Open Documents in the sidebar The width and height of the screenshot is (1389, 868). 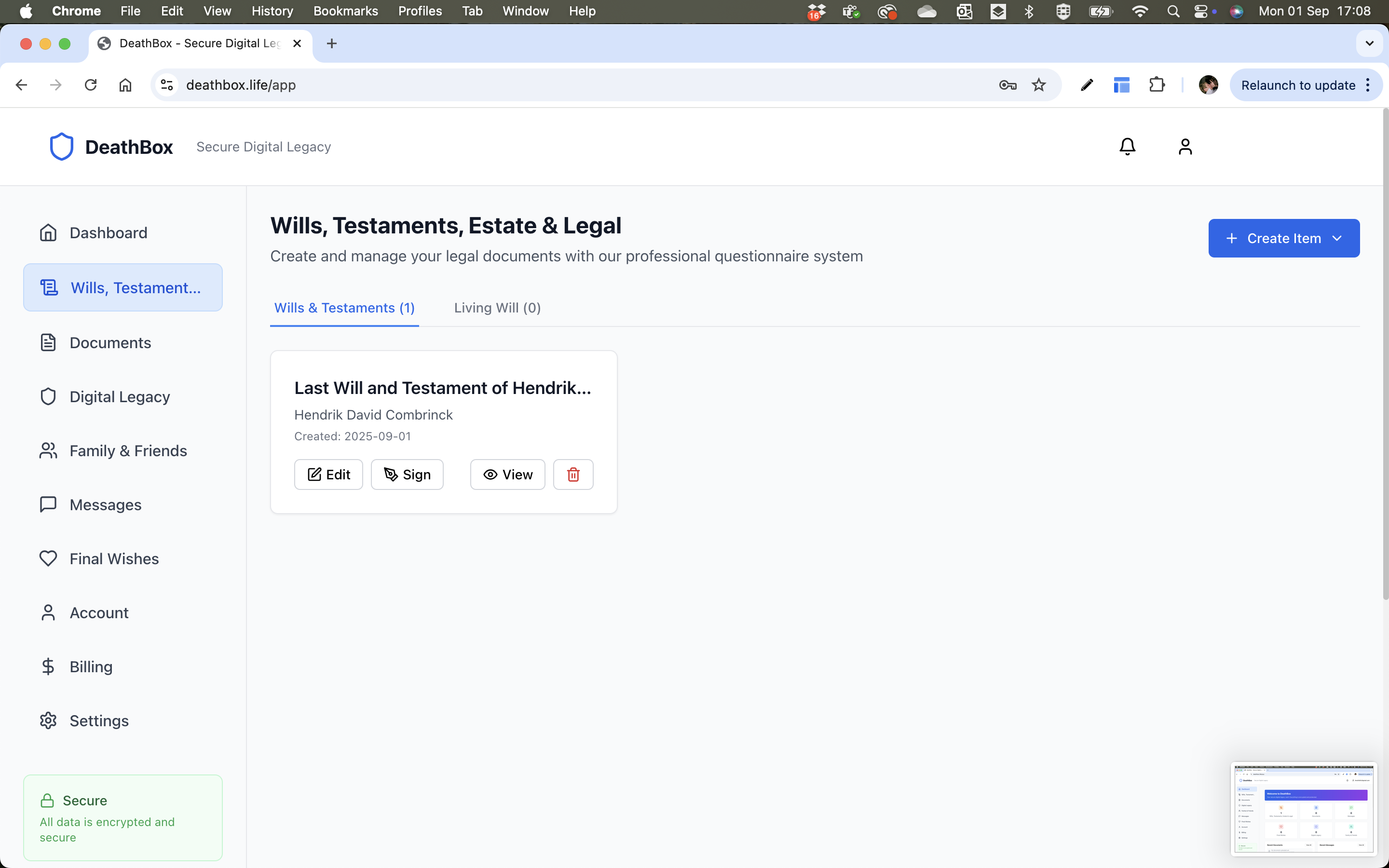point(123,343)
